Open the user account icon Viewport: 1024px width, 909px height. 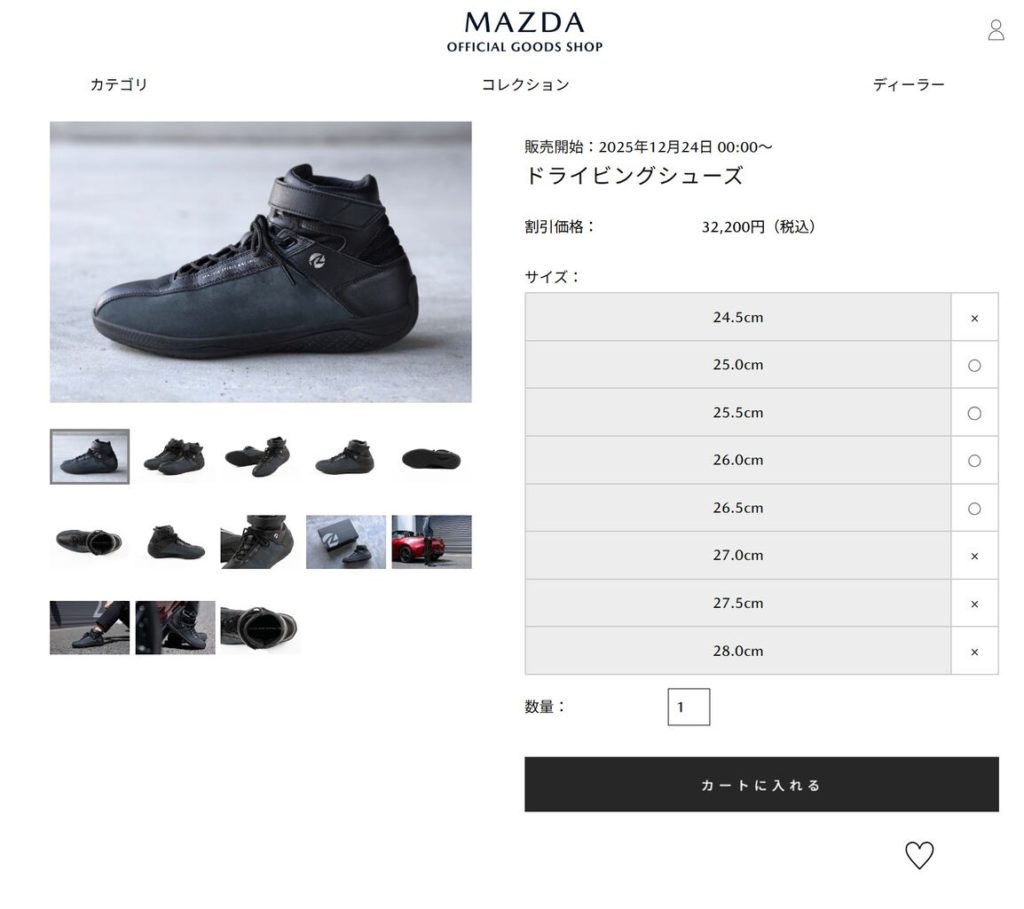996,29
